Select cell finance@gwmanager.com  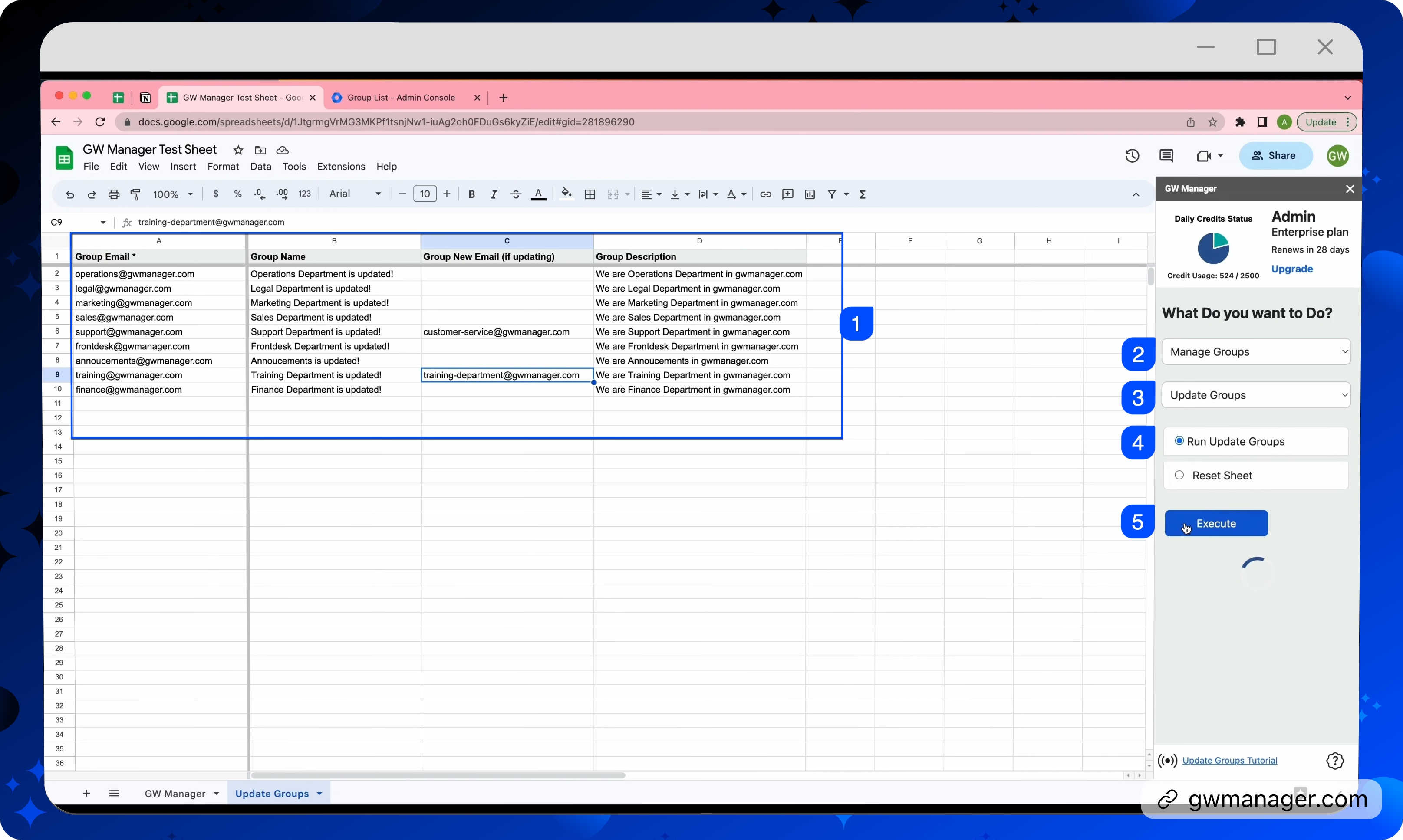(x=160, y=390)
